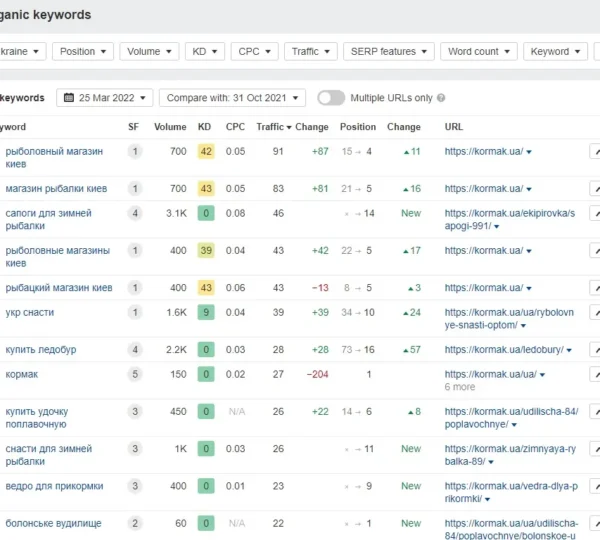Open the chart button in the купить ледобур row
The image size is (600, 540).
point(595,350)
